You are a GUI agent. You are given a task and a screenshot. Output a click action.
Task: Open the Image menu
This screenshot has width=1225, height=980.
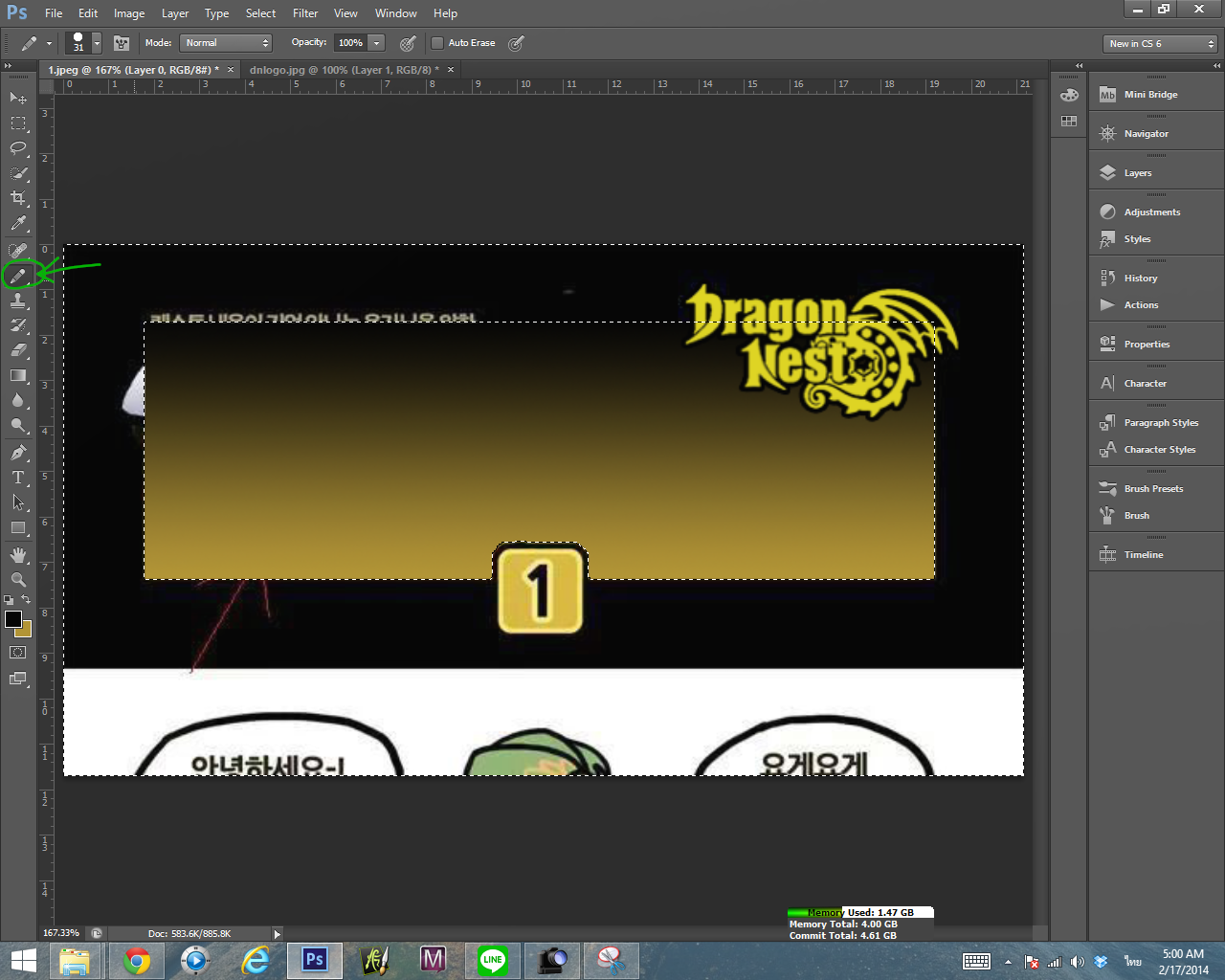pyautogui.click(x=129, y=13)
